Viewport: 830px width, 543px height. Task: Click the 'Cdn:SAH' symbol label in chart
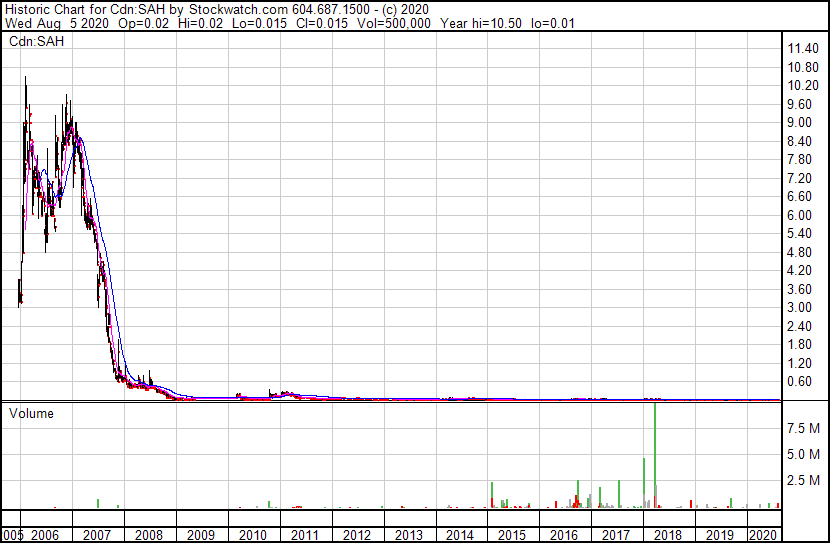point(37,41)
